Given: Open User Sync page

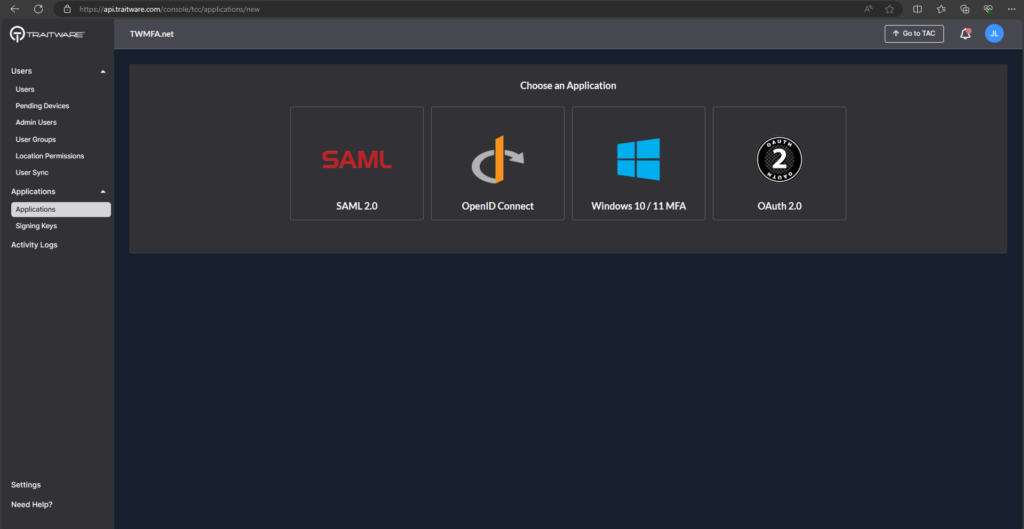Looking at the screenshot, I should 32,173.
